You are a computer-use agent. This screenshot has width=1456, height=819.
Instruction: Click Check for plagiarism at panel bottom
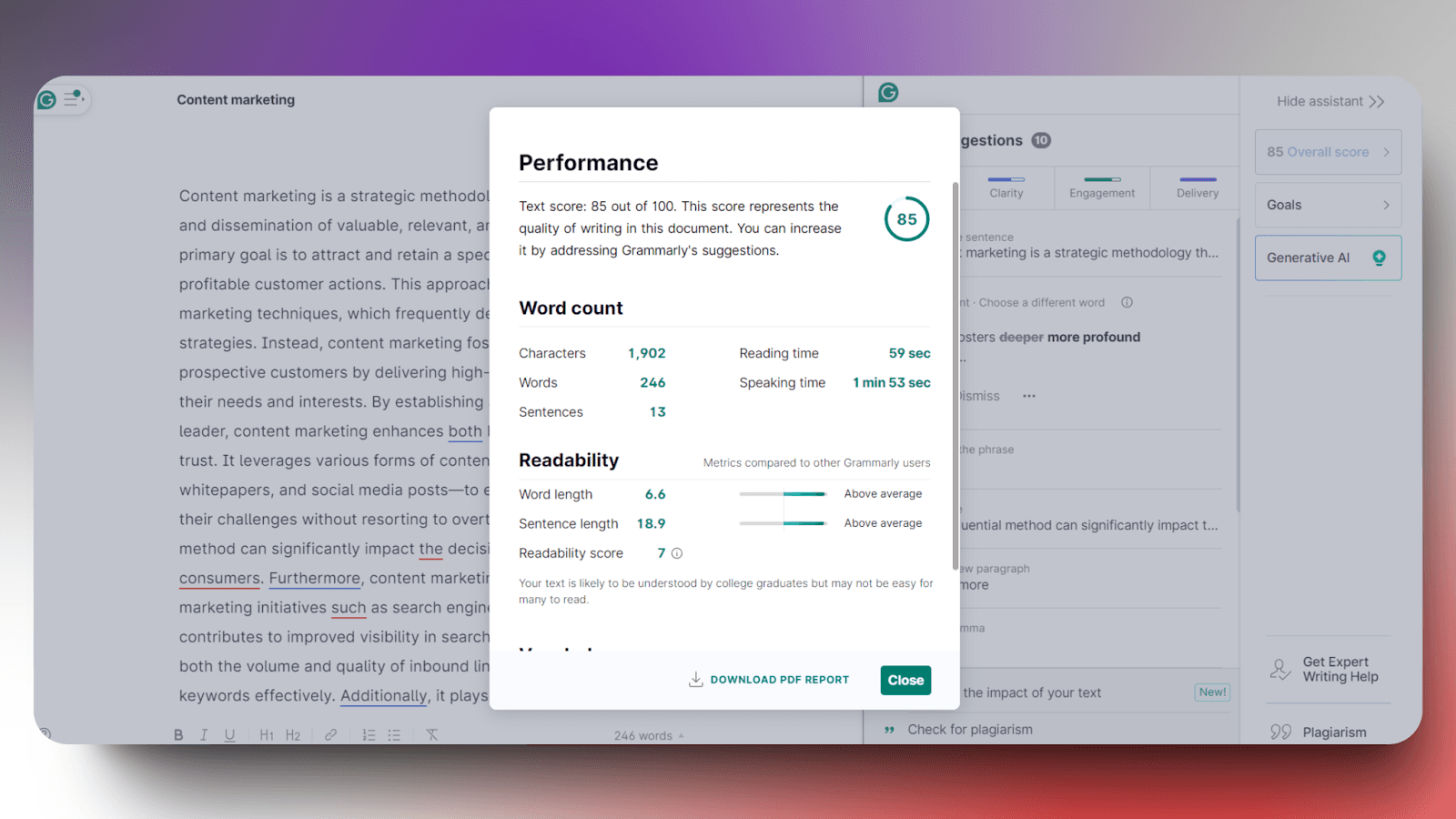tap(970, 730)
